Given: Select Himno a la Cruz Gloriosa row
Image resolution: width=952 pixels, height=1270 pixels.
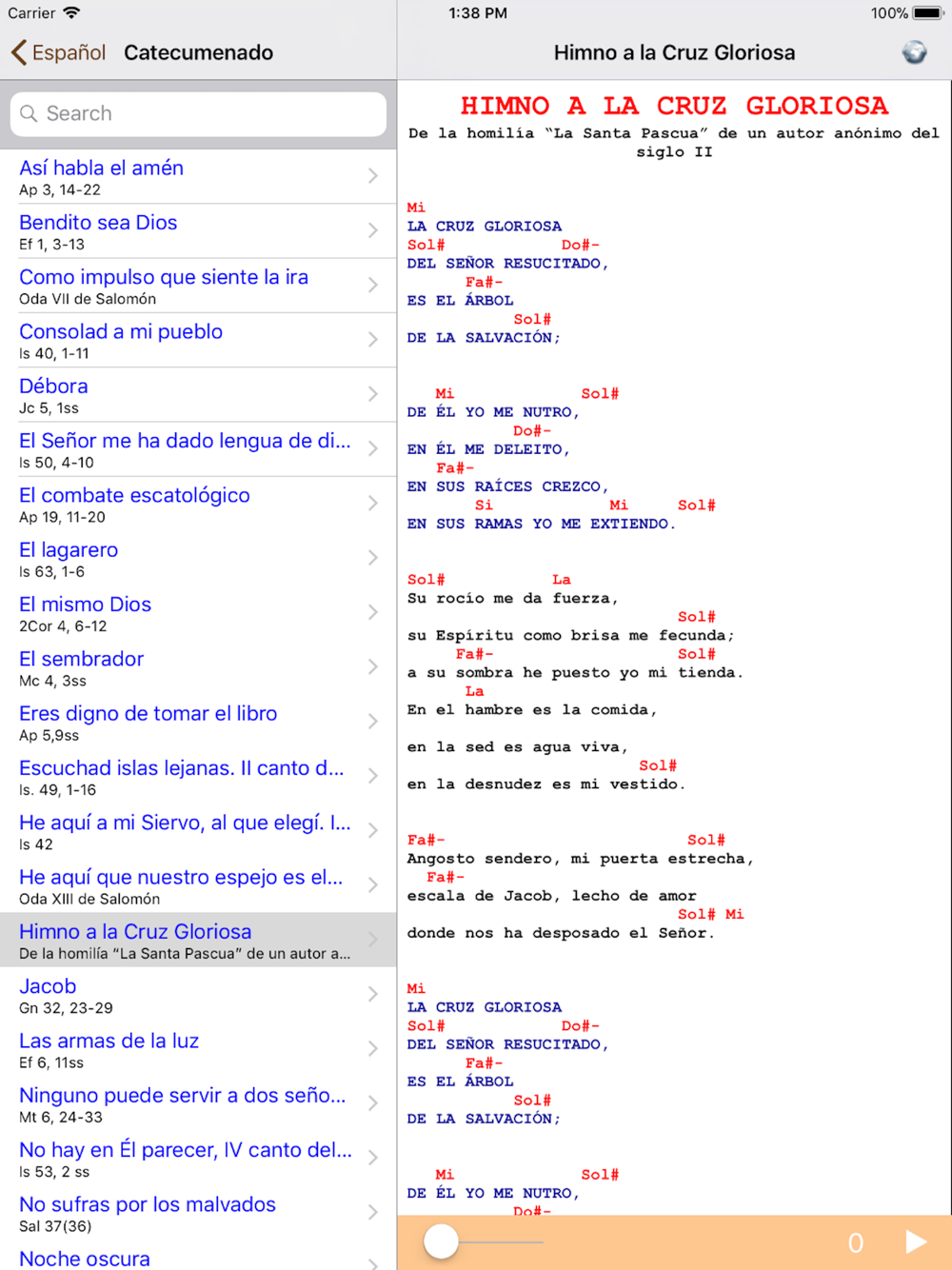Looking at the screenshot, I should pos(198,940).
